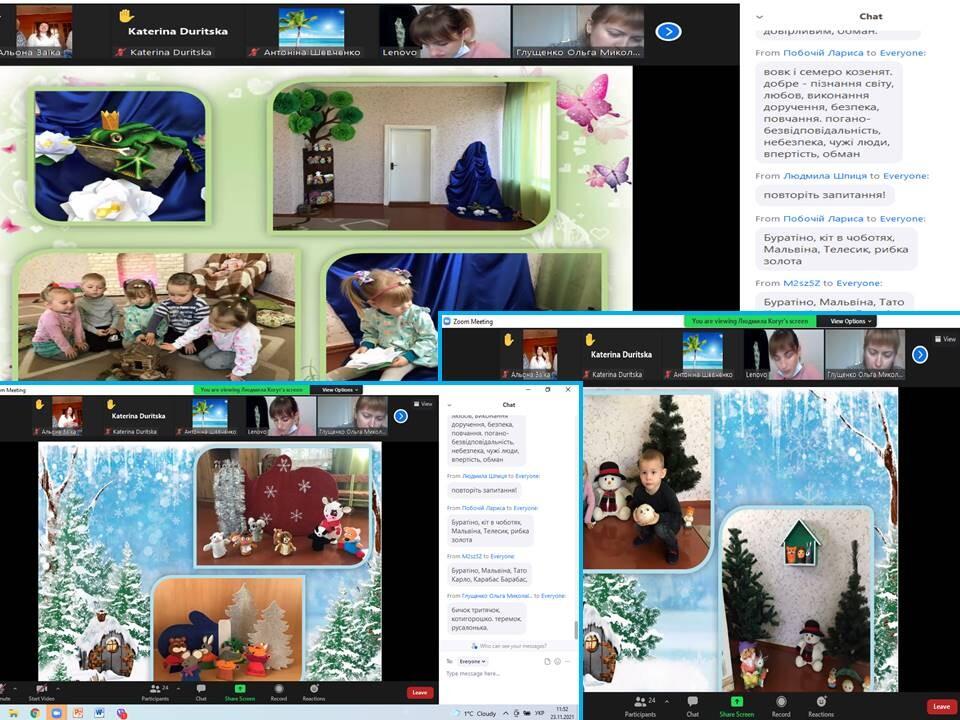960x720 pixels.
Task: Expand the Participants caret in the puppets-slide window
Action: (x=178, y=688)
